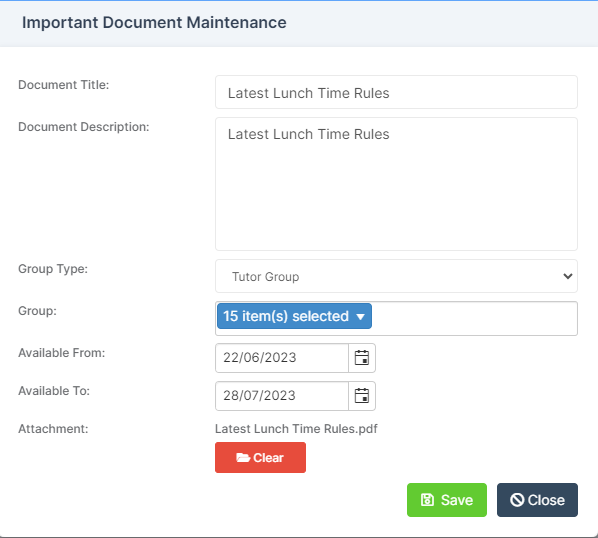598x538 pixels.
Task: Click into the Document Title field
Action: point(396,92)
